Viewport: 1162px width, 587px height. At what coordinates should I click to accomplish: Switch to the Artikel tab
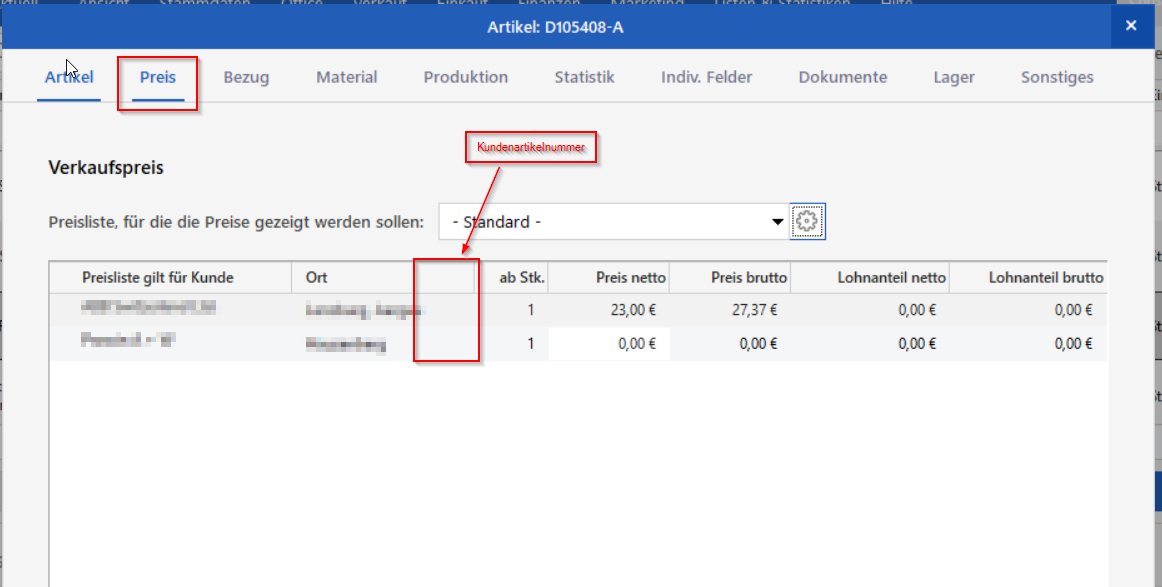[x=69, y=77]
